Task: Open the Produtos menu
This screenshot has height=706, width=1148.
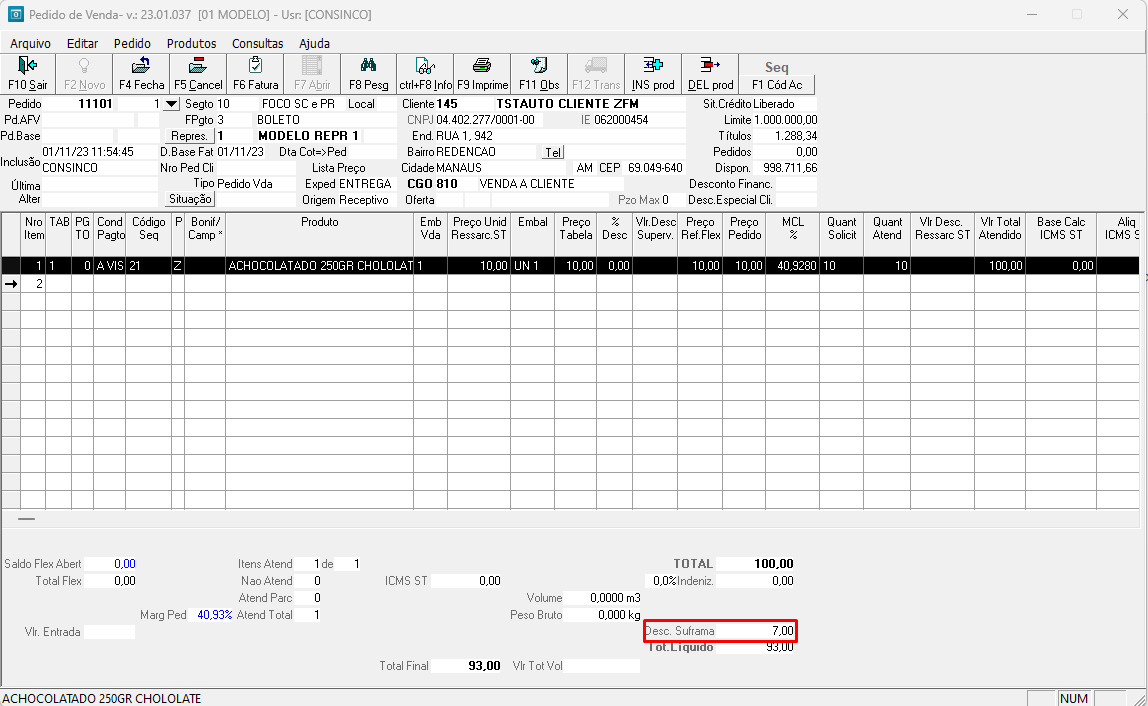Action: [191, 43]
